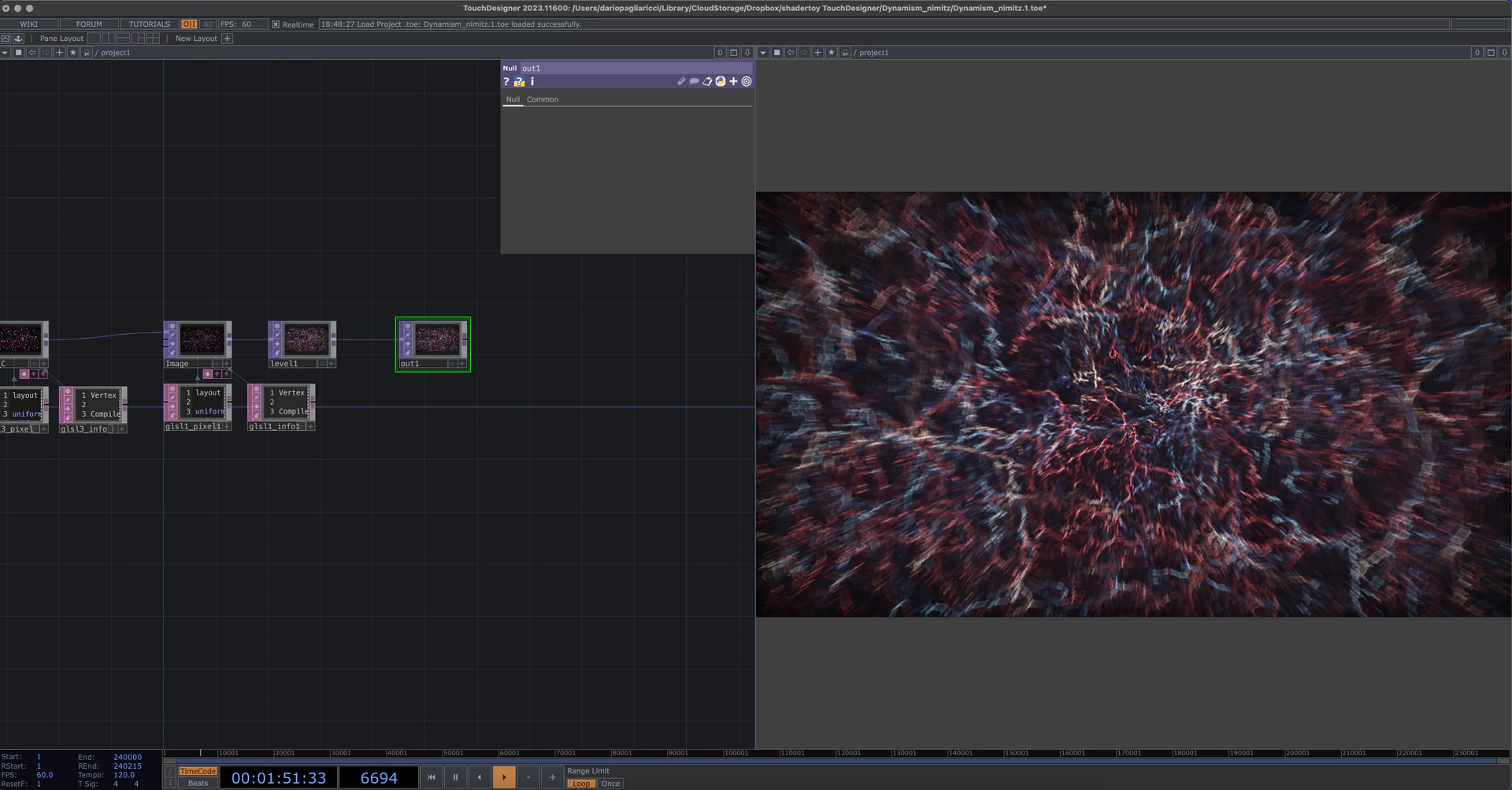Open the Python help icon
Viewport: 1512px width, 790px height.
[519, 81]
